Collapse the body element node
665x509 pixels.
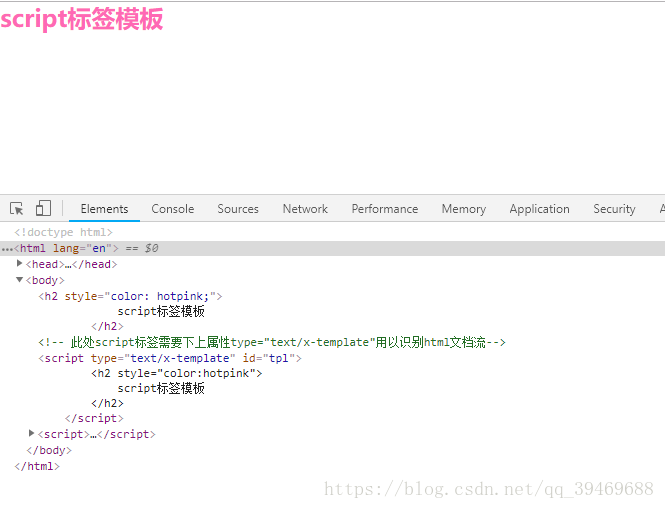click(x=19, y=280)
